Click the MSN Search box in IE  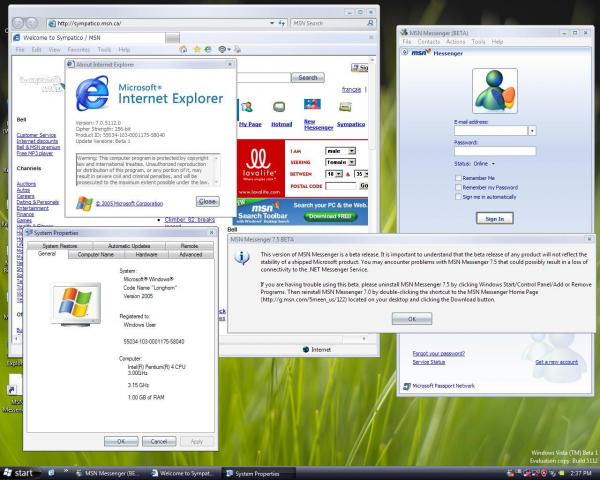tap(328, 23)
